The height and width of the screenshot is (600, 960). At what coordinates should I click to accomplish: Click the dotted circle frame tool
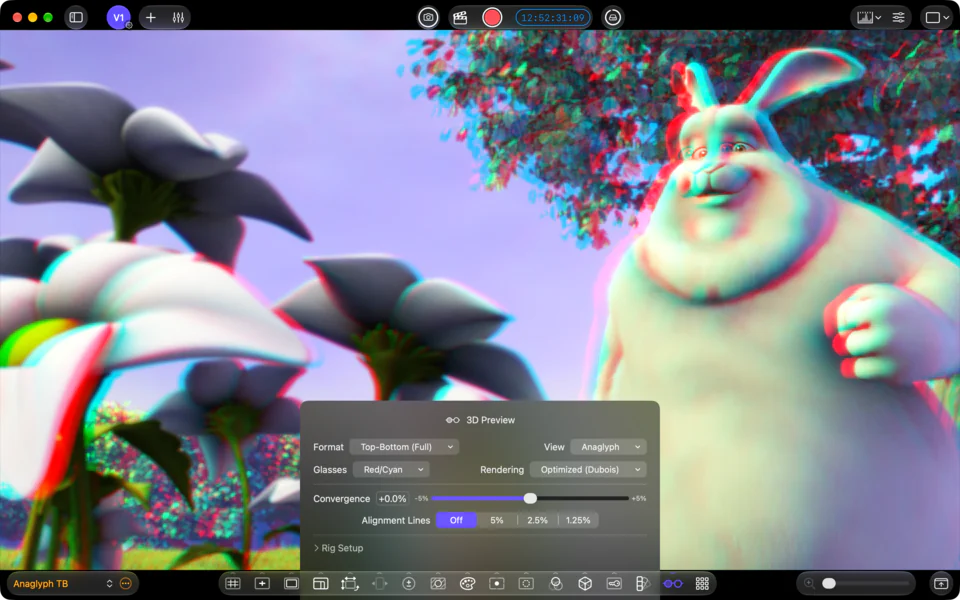(526, 583)
